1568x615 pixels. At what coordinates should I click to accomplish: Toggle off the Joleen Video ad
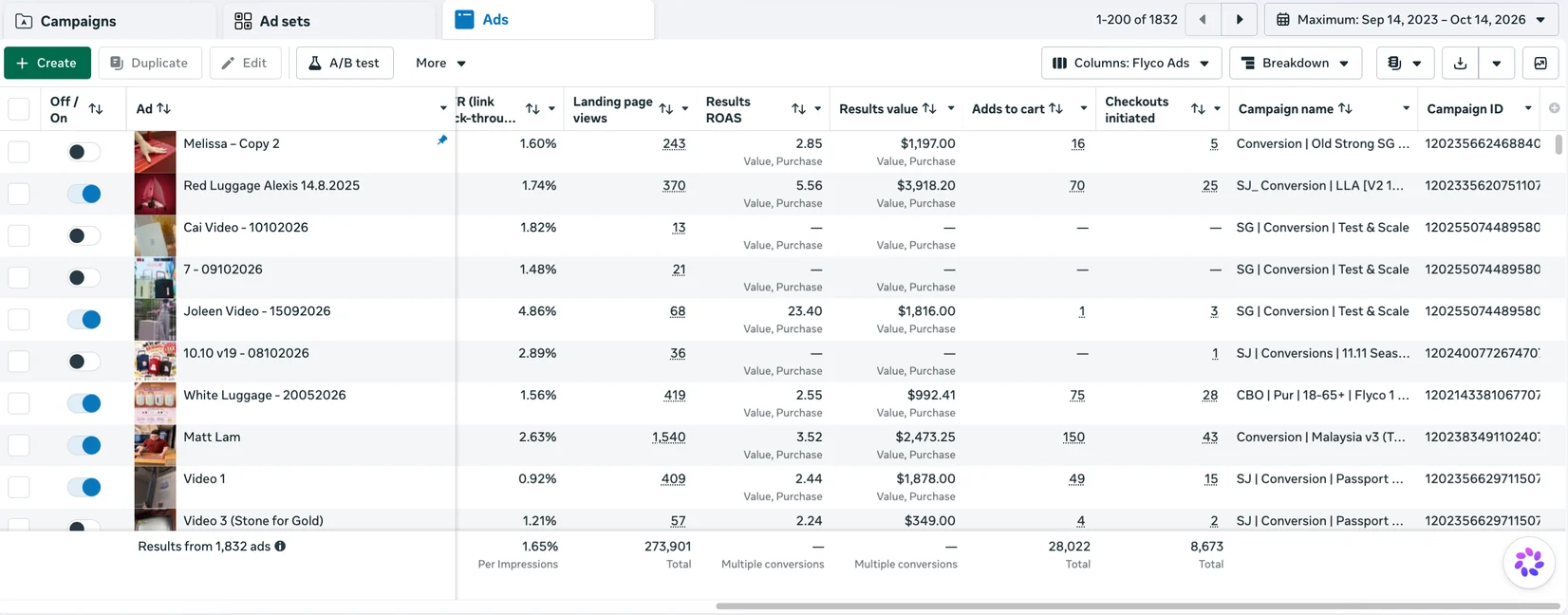[84, 319]
